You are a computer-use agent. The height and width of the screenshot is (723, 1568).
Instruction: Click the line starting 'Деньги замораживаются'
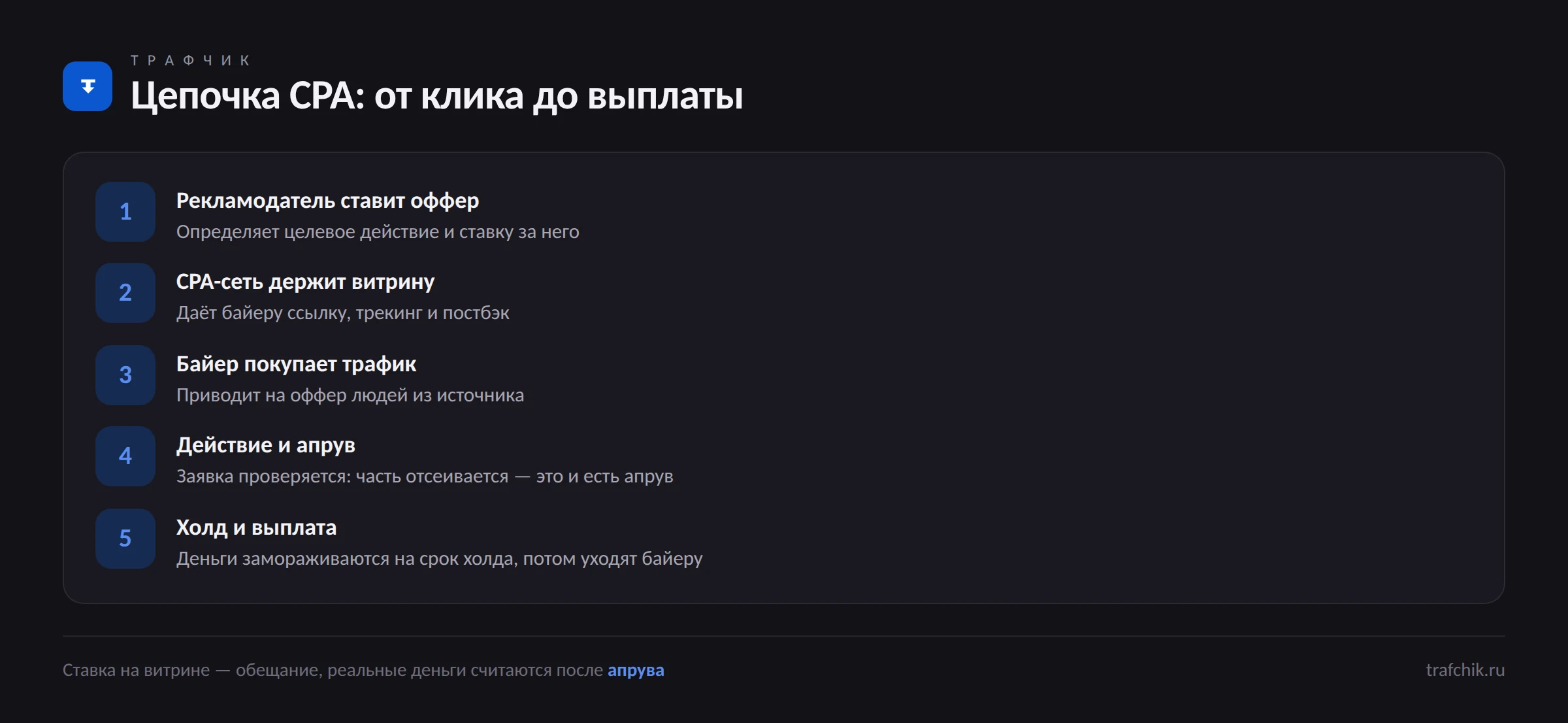[x=440, y=559]
